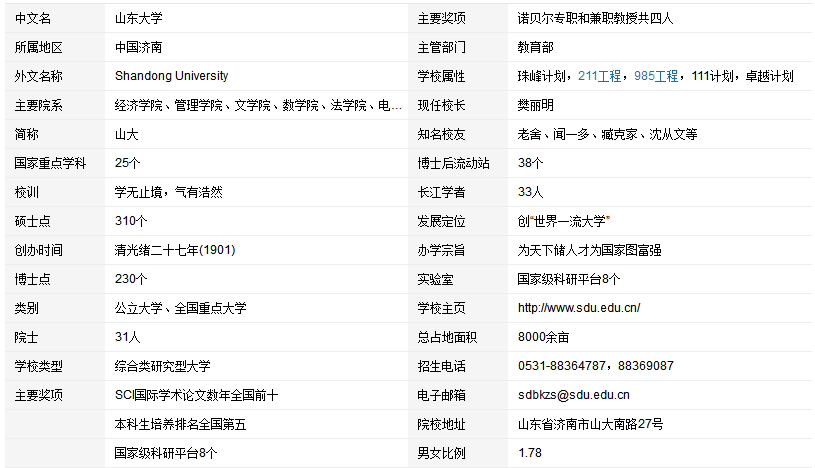
Task: Select the value 山大
Action: (127, 135)
